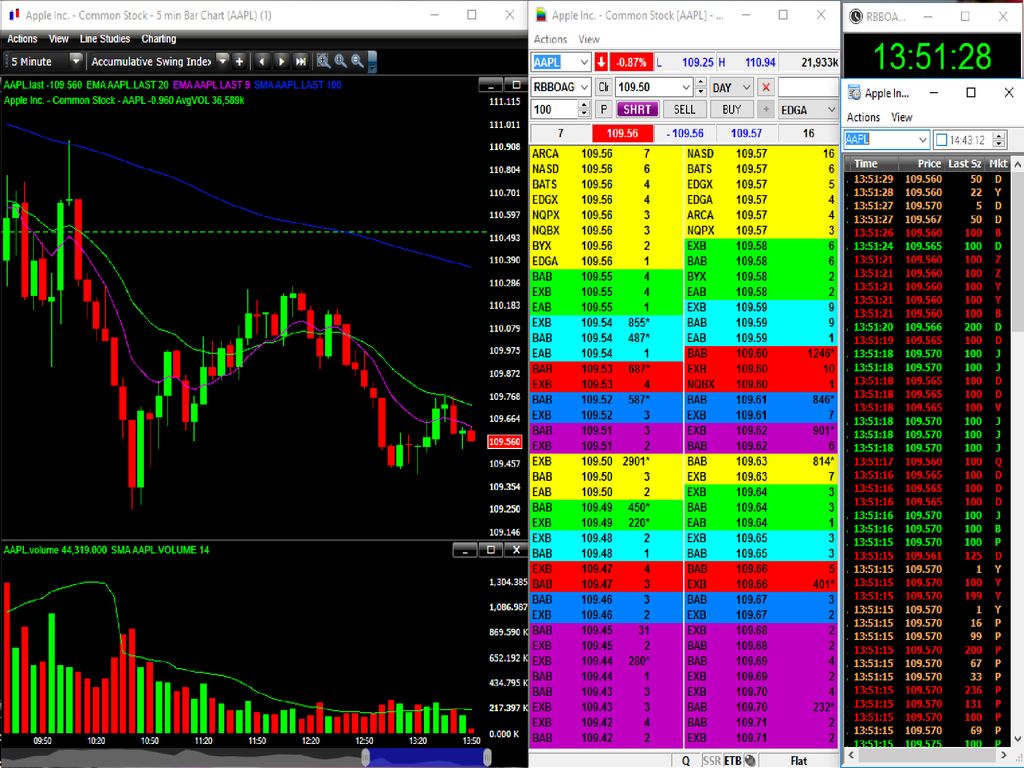The image size is (1024, 768).
Task: Open the 109.50 price dropdown
Action: coord(686,87)
